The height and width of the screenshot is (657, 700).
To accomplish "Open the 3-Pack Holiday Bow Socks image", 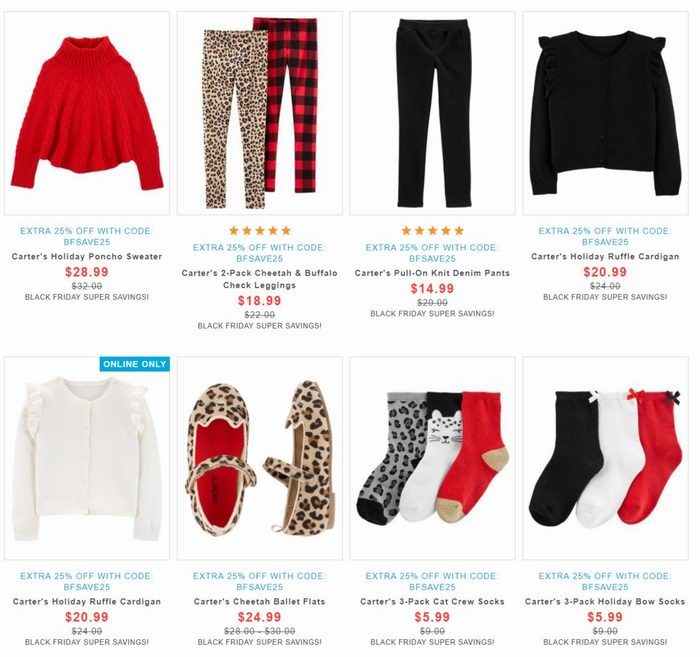I will point(605,458).
